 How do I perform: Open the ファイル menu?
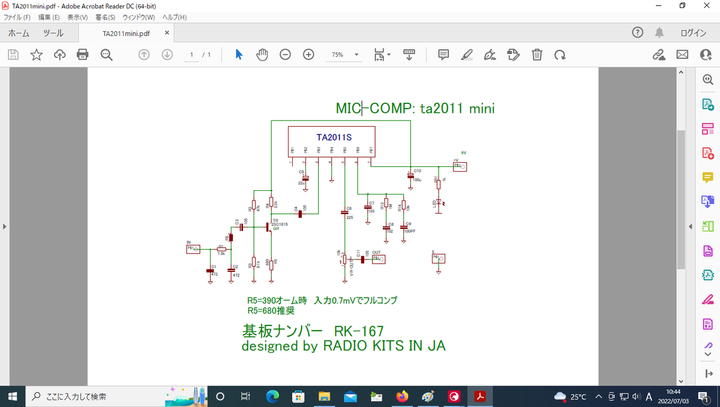pos(17,18)
